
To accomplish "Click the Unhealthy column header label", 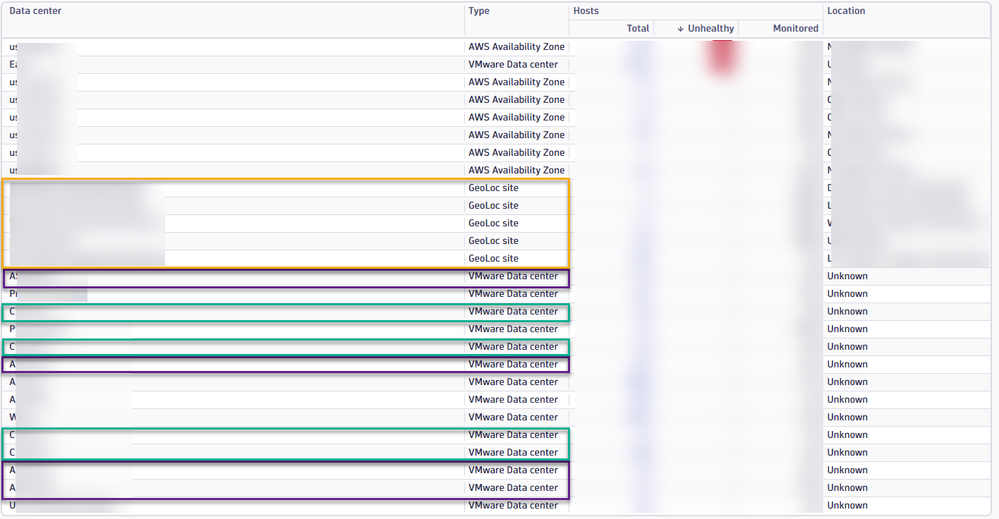I will coord(710,29).
